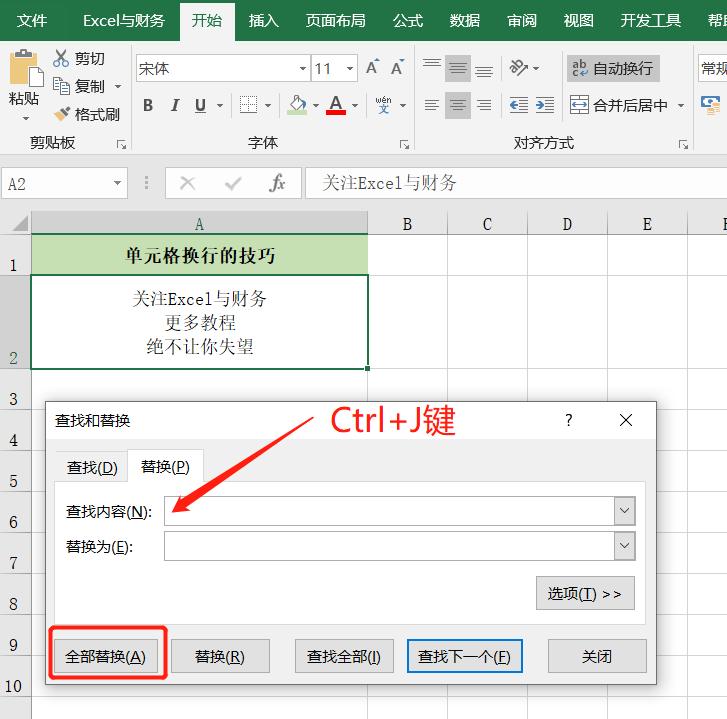This screenshot has height=719, width=727.
Task: Click the wén phonetic guide icon
Action: pos(383,105)
